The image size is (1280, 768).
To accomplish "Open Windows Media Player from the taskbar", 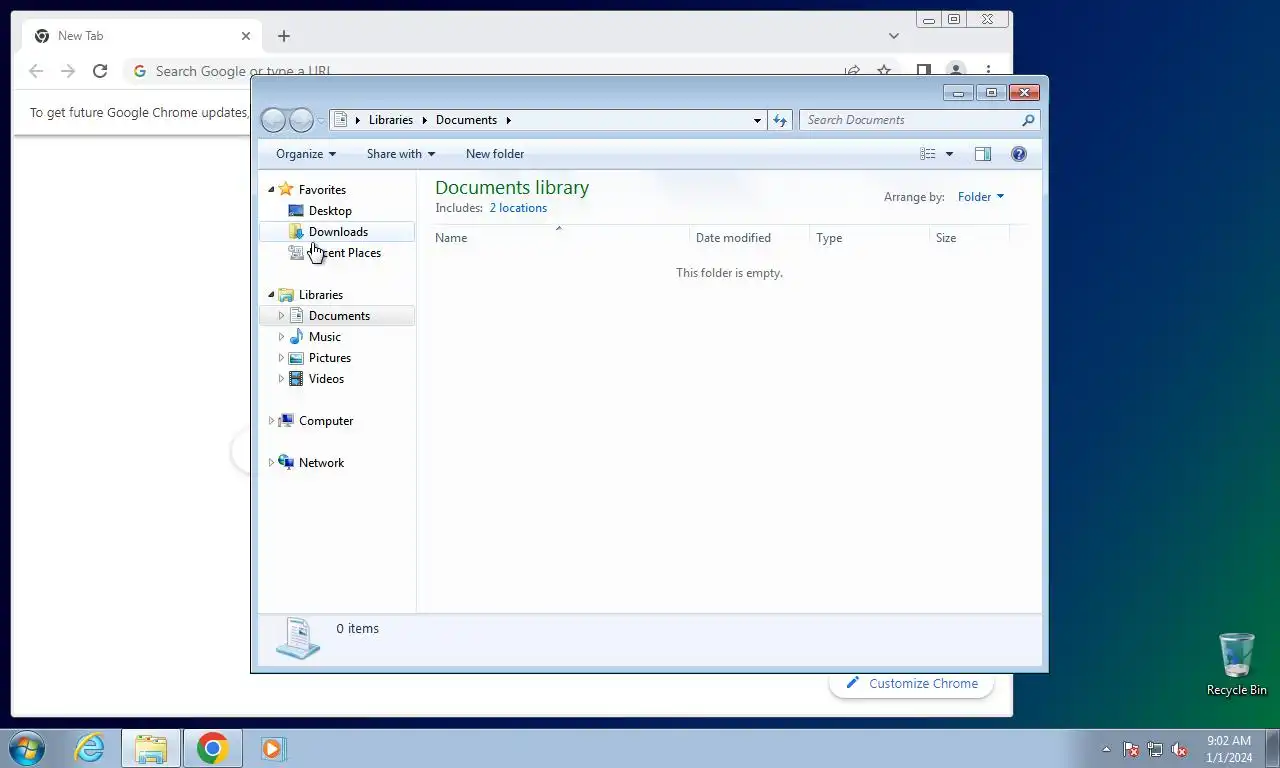I will pyautogui.click(x=273, y=748).
